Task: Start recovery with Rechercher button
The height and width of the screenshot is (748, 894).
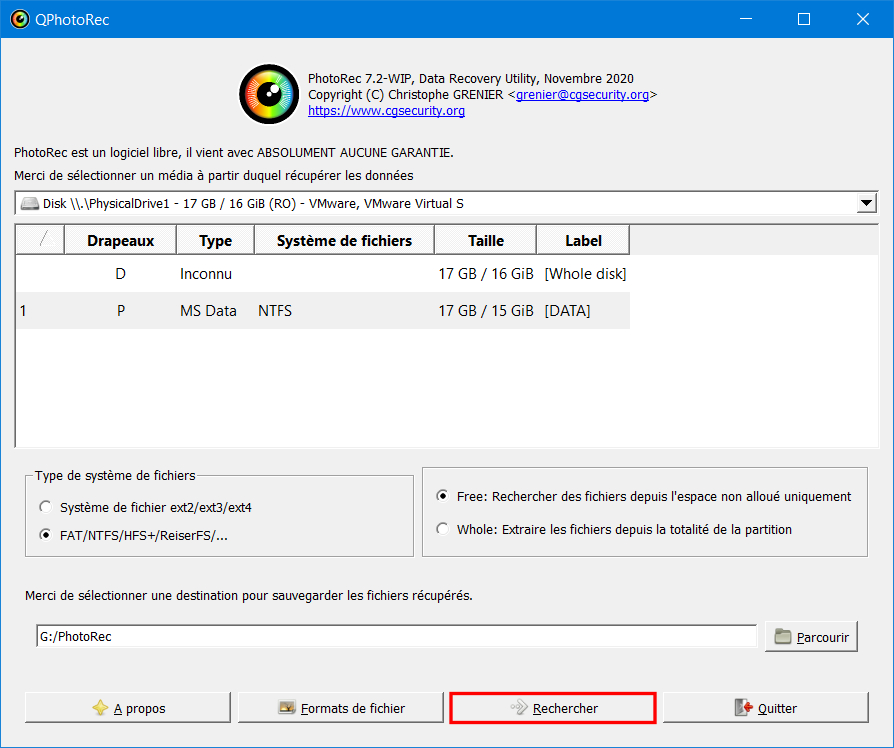Action: pyautogui.click(x=553, y=708)
